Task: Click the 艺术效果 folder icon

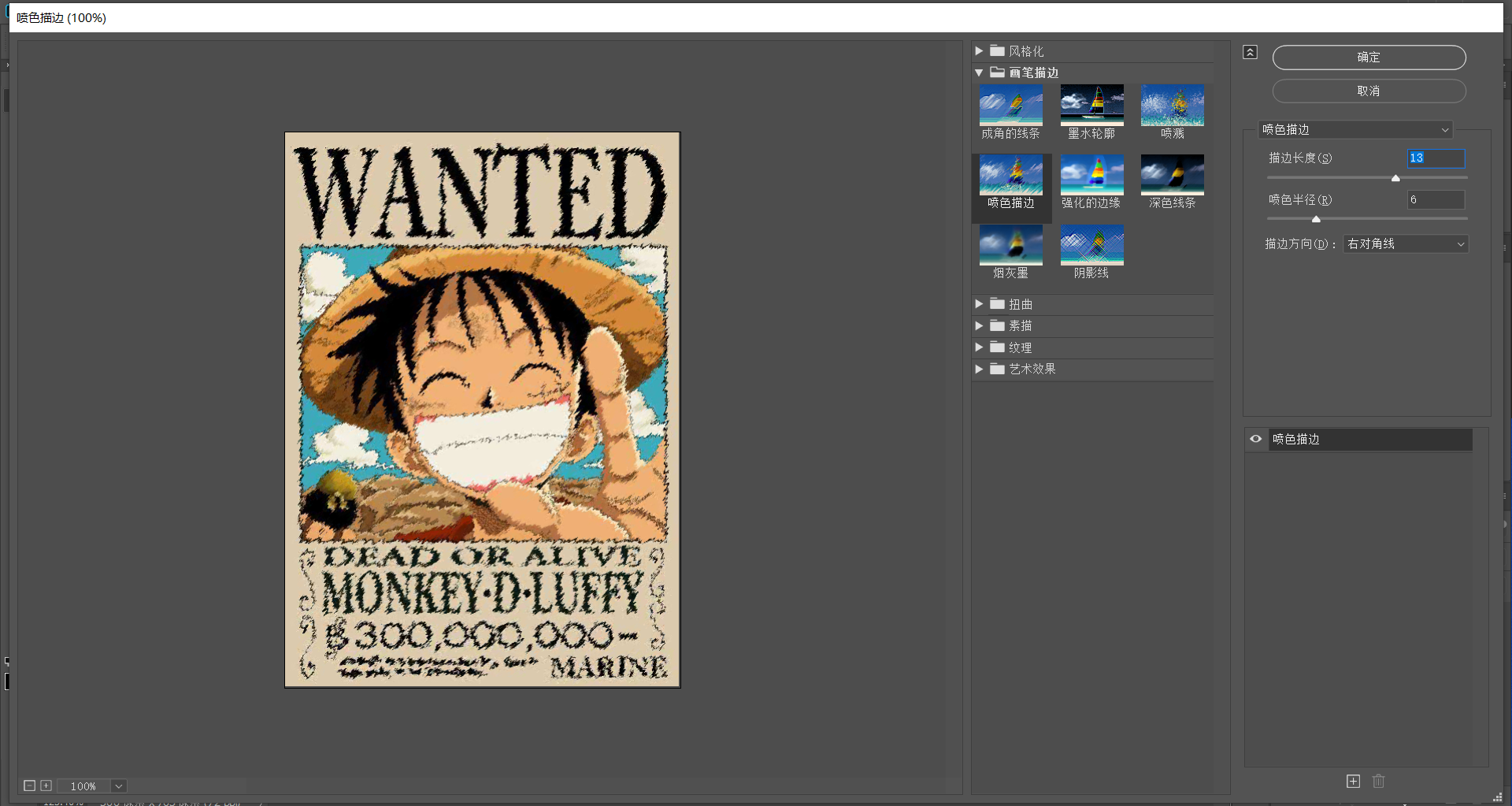Action: tap(997, 369)
